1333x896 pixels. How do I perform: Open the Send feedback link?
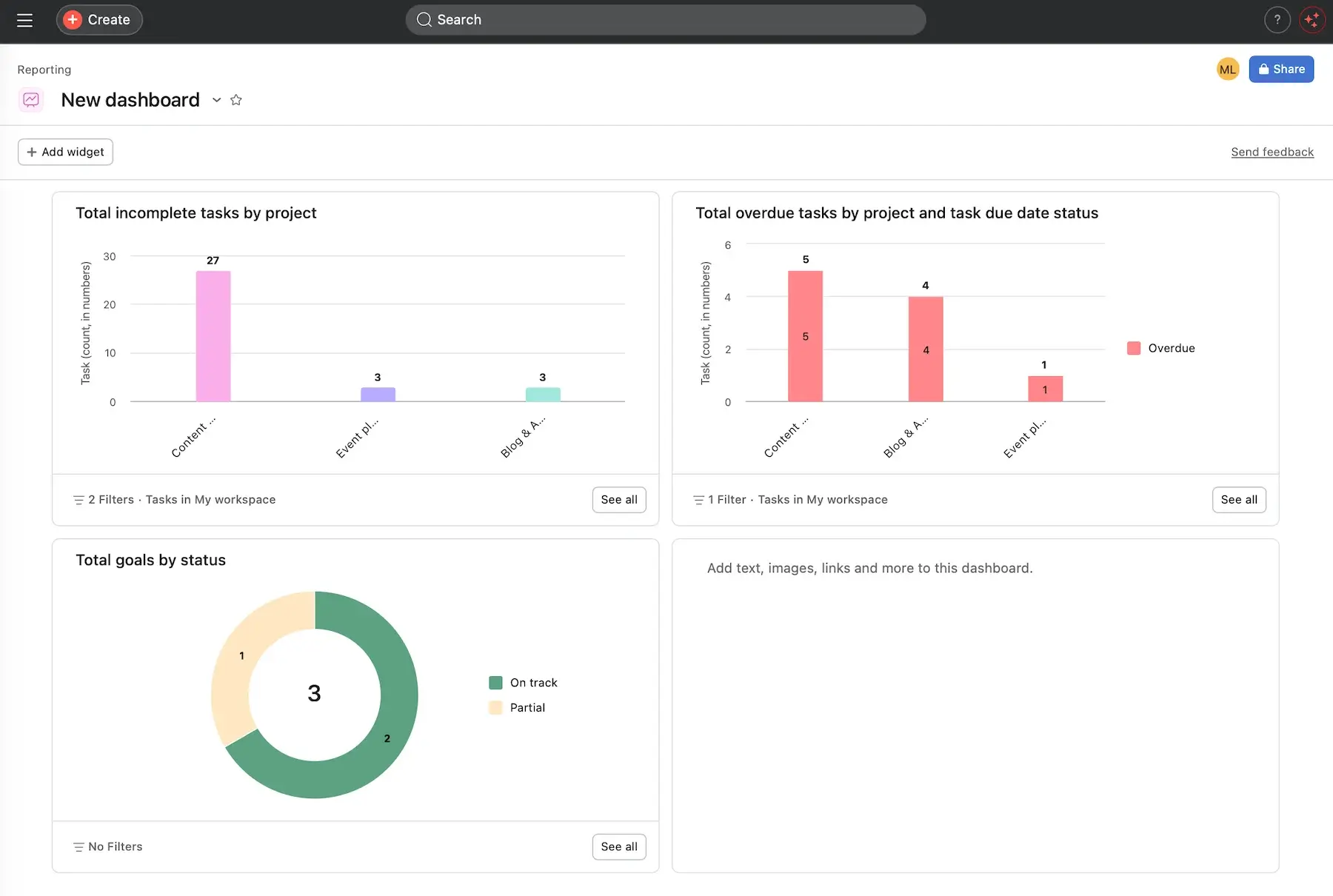coord(1272,152)
